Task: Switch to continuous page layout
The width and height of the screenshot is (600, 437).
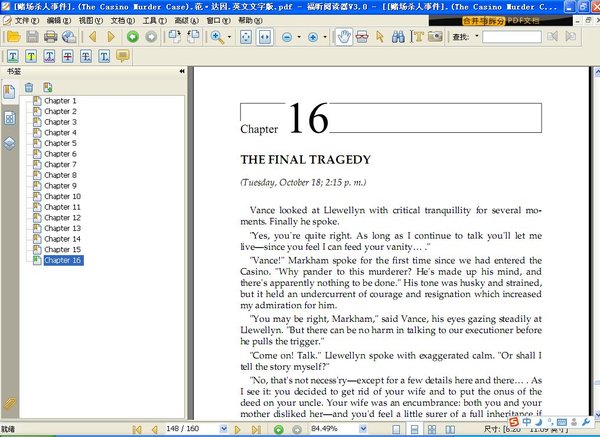Action: coord(414,429)
